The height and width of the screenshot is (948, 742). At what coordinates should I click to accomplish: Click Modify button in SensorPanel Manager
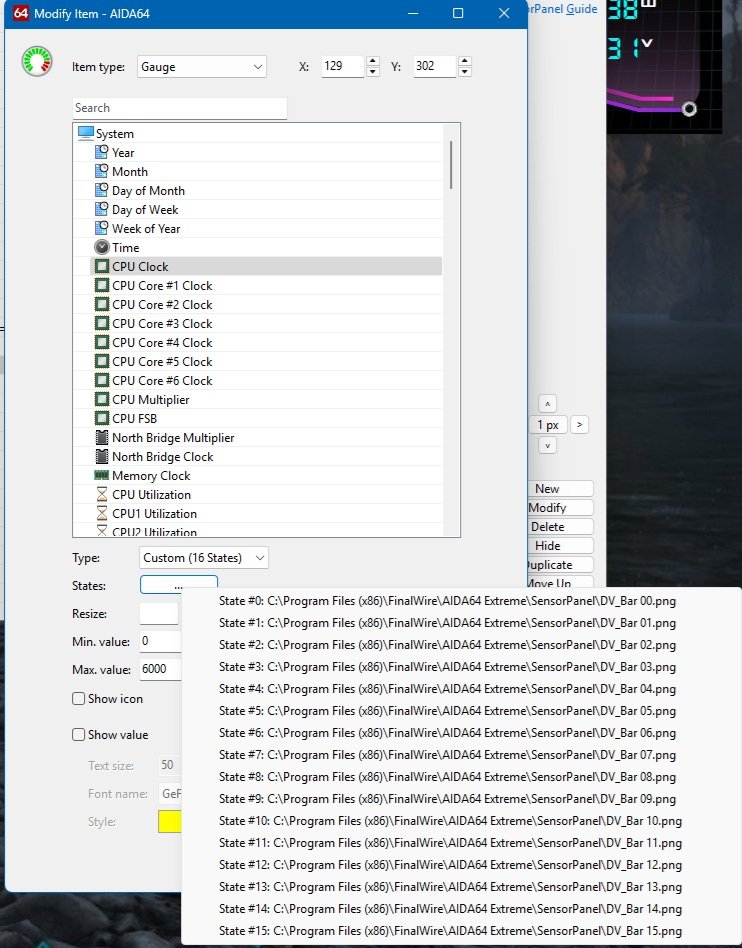(x=561, y=507)
